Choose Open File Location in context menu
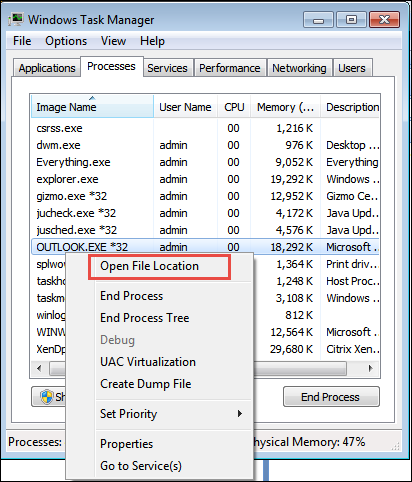This screenshot has width=412, height=482. pyautogui.click(x=159, y=266)
